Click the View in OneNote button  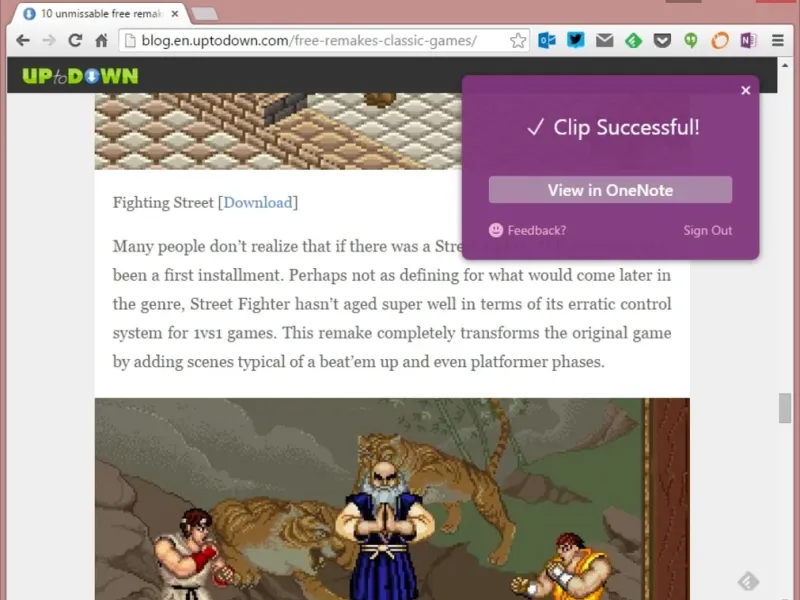pyautogui.click(x=610, y=190)
